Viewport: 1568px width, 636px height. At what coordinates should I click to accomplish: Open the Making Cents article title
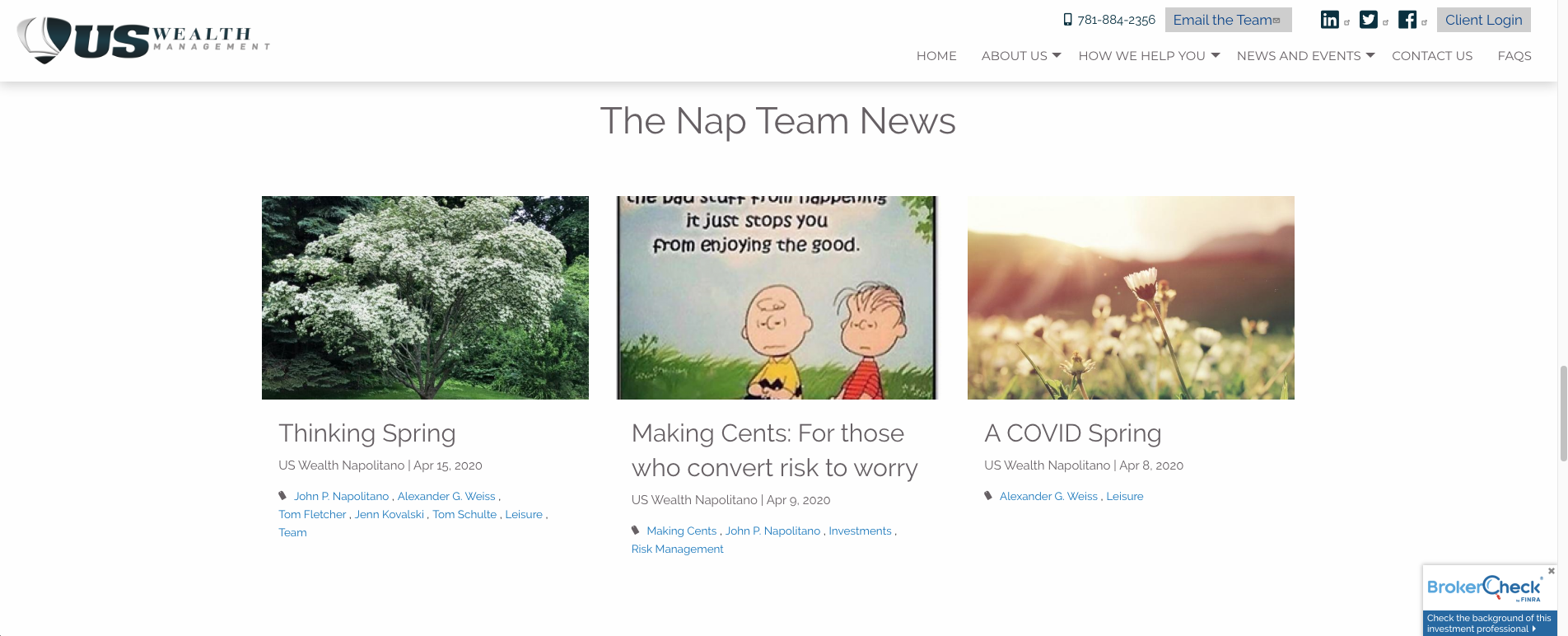[774, 451]
